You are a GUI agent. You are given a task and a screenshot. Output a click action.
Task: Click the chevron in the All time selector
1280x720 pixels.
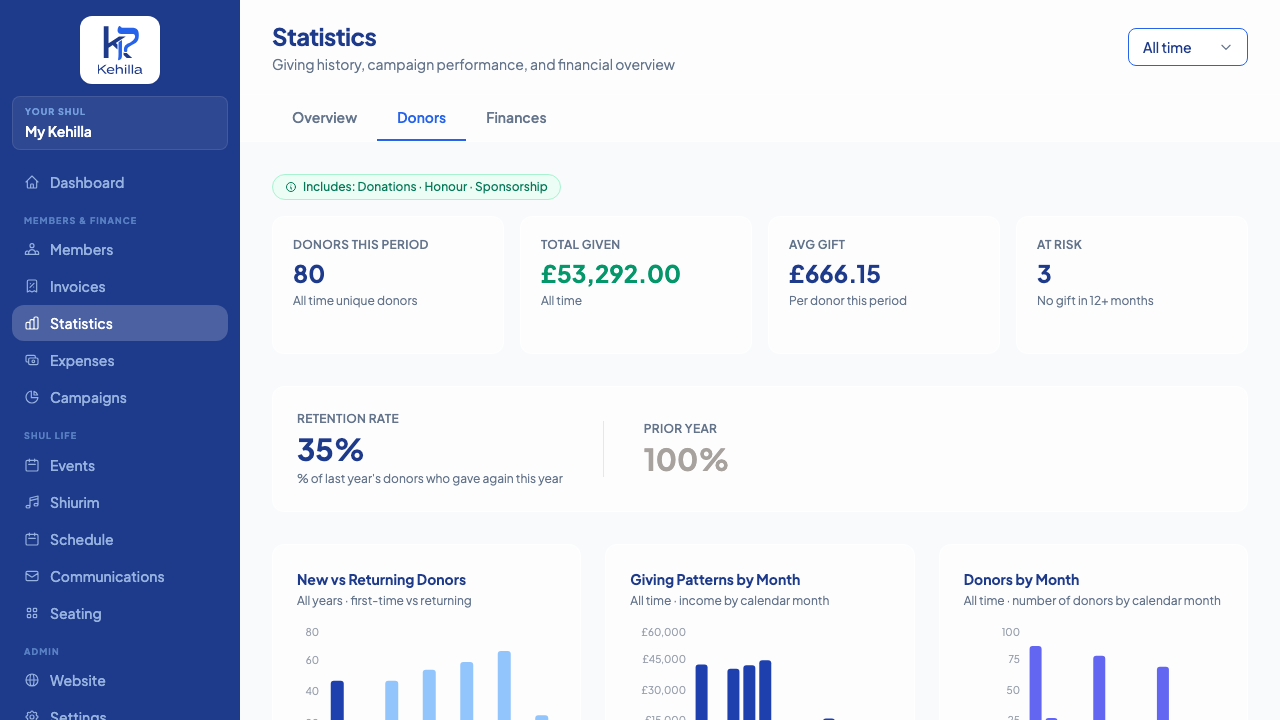pos(1226,48)
